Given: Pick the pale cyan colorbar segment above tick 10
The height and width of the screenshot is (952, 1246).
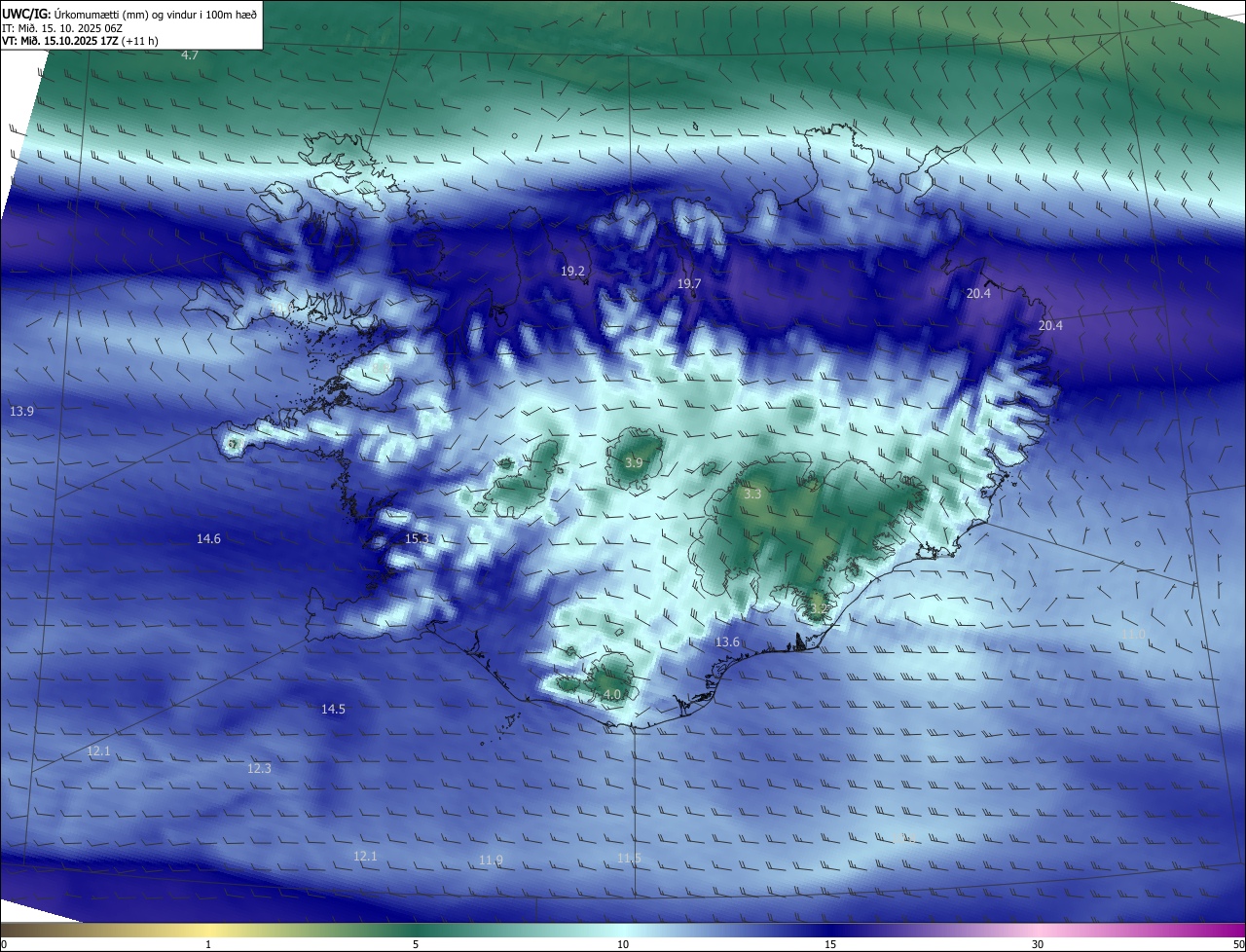Looking at the screenshot, I should click(x=623, y=930).
